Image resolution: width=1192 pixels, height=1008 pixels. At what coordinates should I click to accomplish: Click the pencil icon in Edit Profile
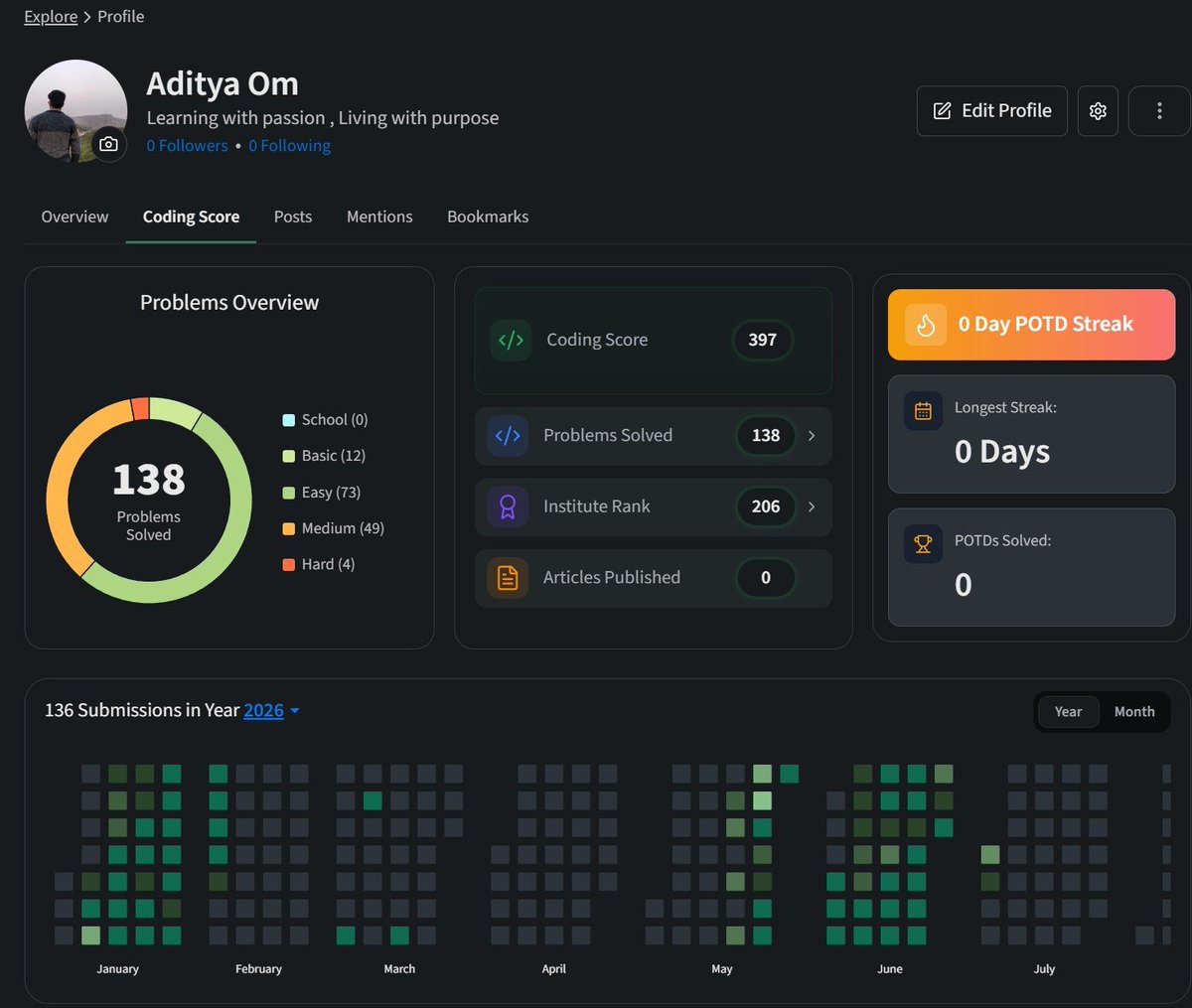click(942, 110)
